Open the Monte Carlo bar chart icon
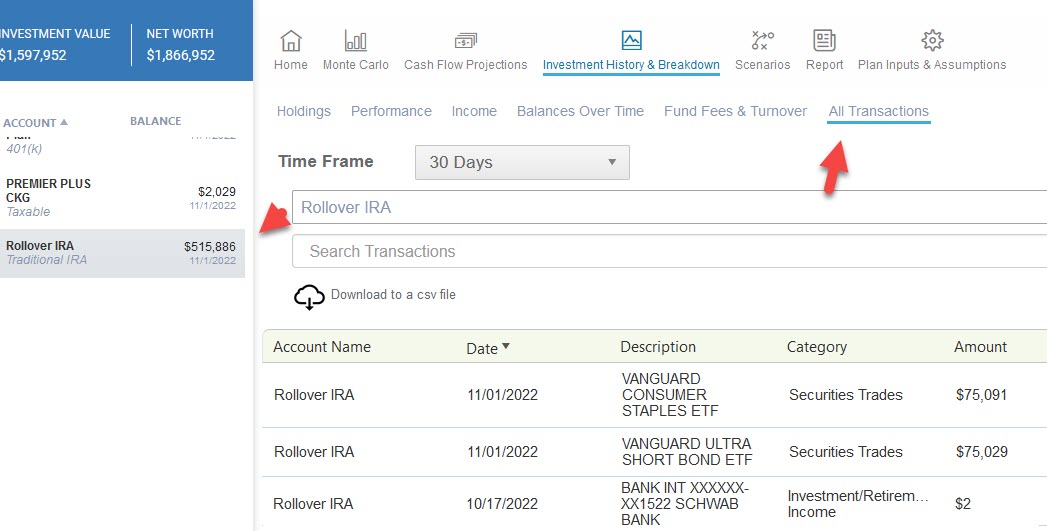 tap(355, 41)
